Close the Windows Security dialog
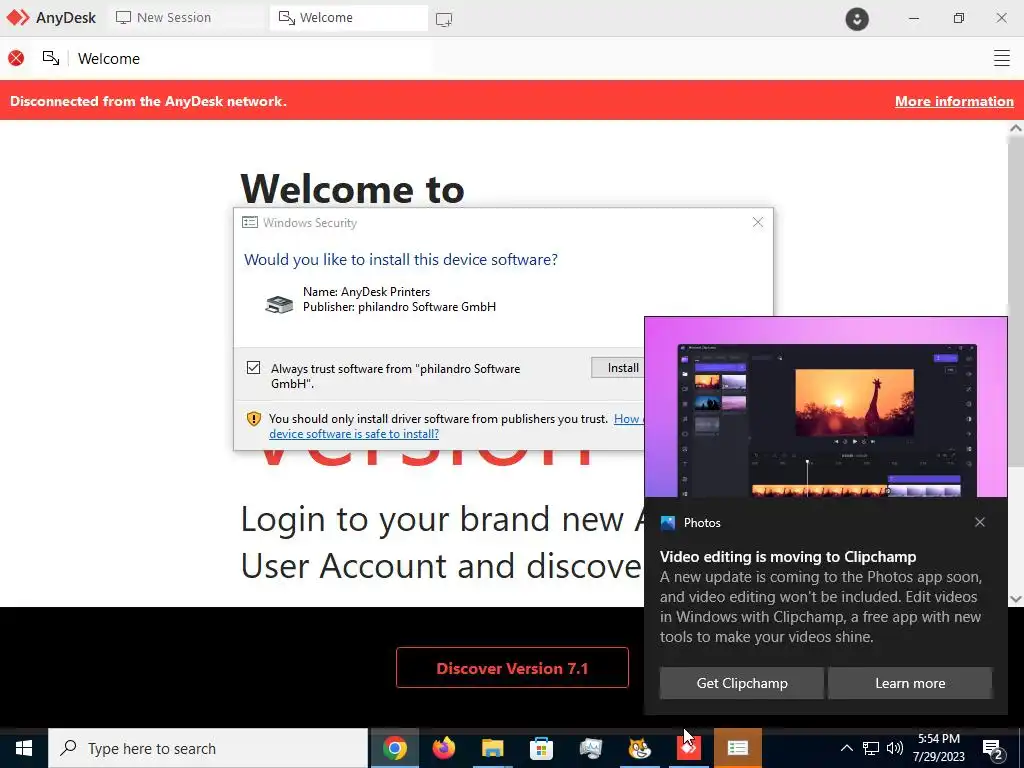 [x=758, y=222]
